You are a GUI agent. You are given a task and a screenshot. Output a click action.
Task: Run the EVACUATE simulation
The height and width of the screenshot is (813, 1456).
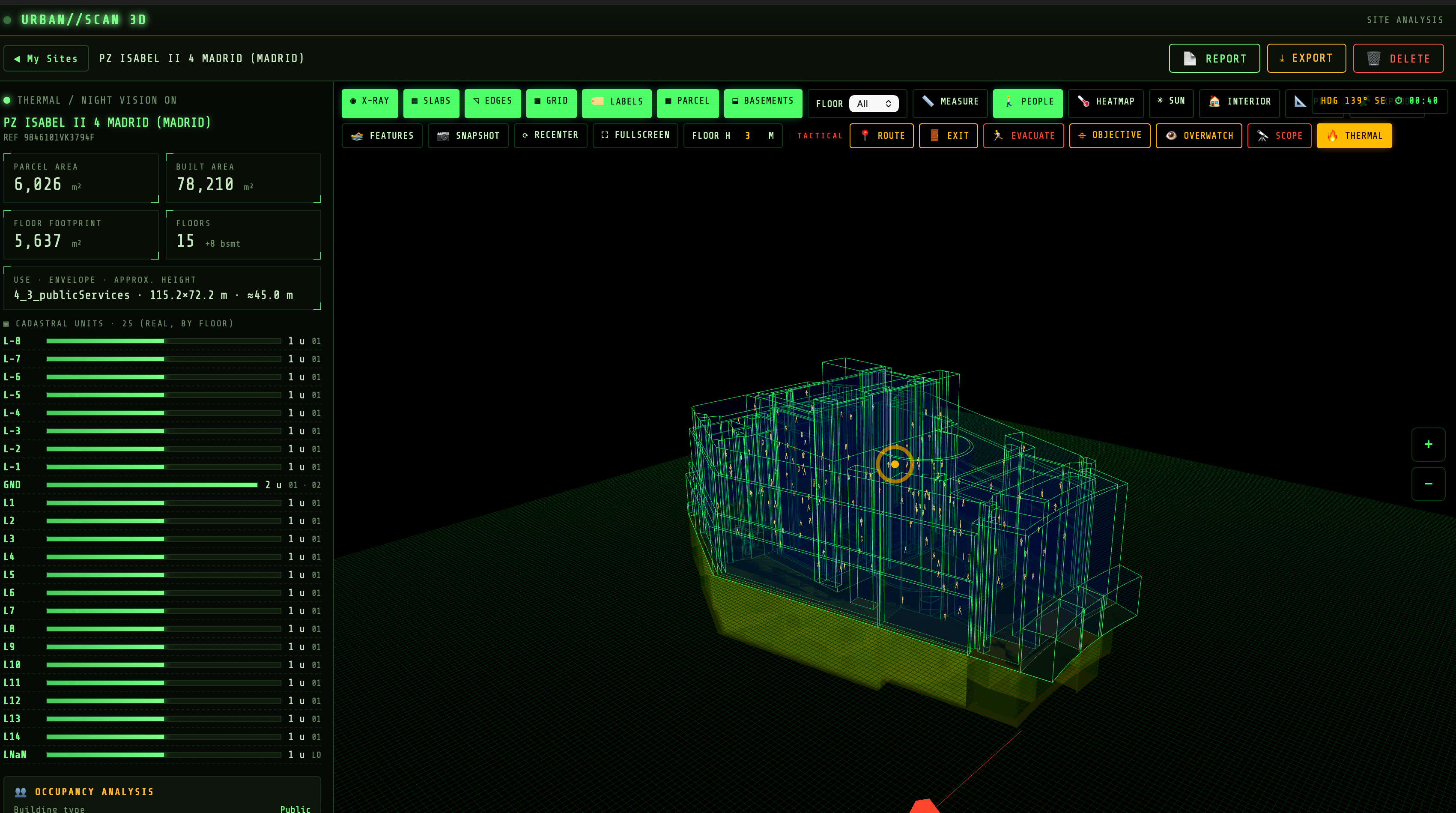(1023, 136)
